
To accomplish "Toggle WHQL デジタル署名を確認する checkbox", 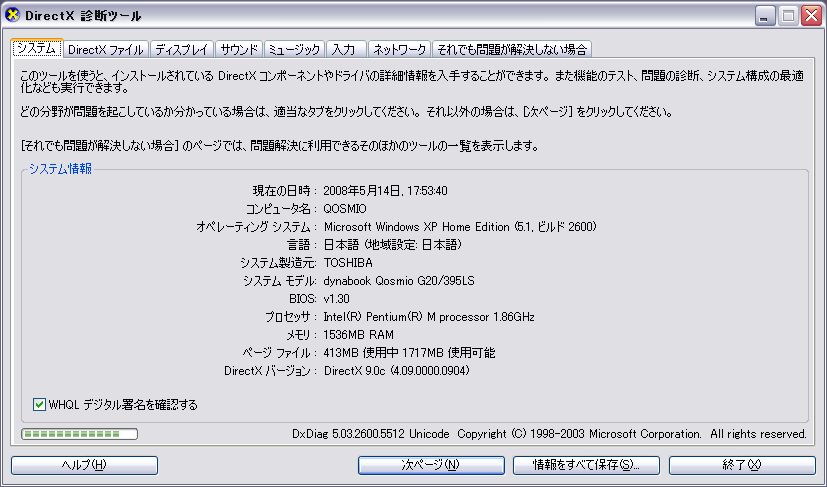I will tap(39, 405).
